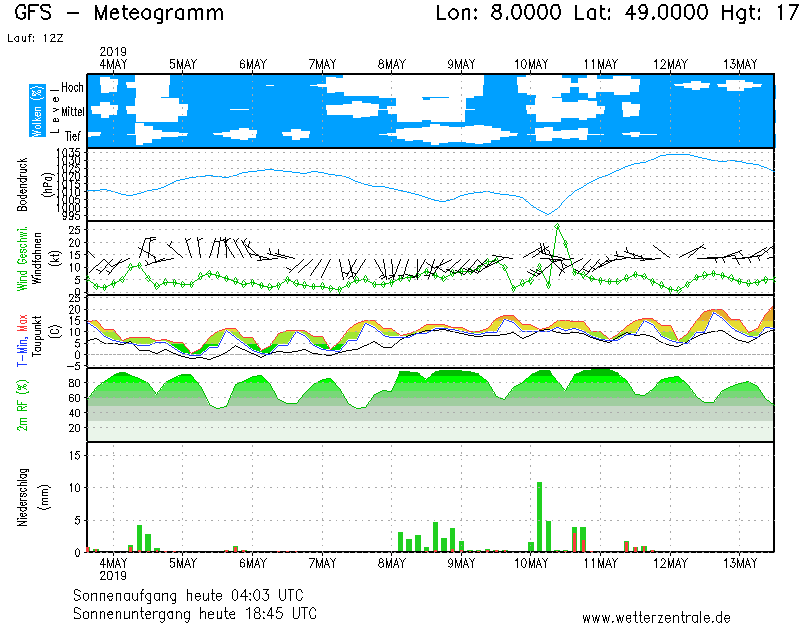
Task: Click '7MAY' date label above cloud panel
Action: [322, 64]
